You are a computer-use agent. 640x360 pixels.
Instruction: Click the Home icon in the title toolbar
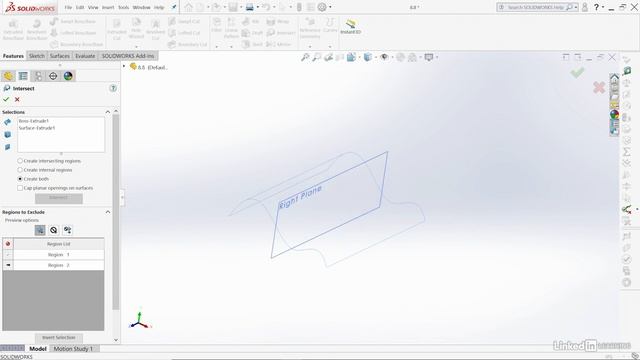[189, 7]
